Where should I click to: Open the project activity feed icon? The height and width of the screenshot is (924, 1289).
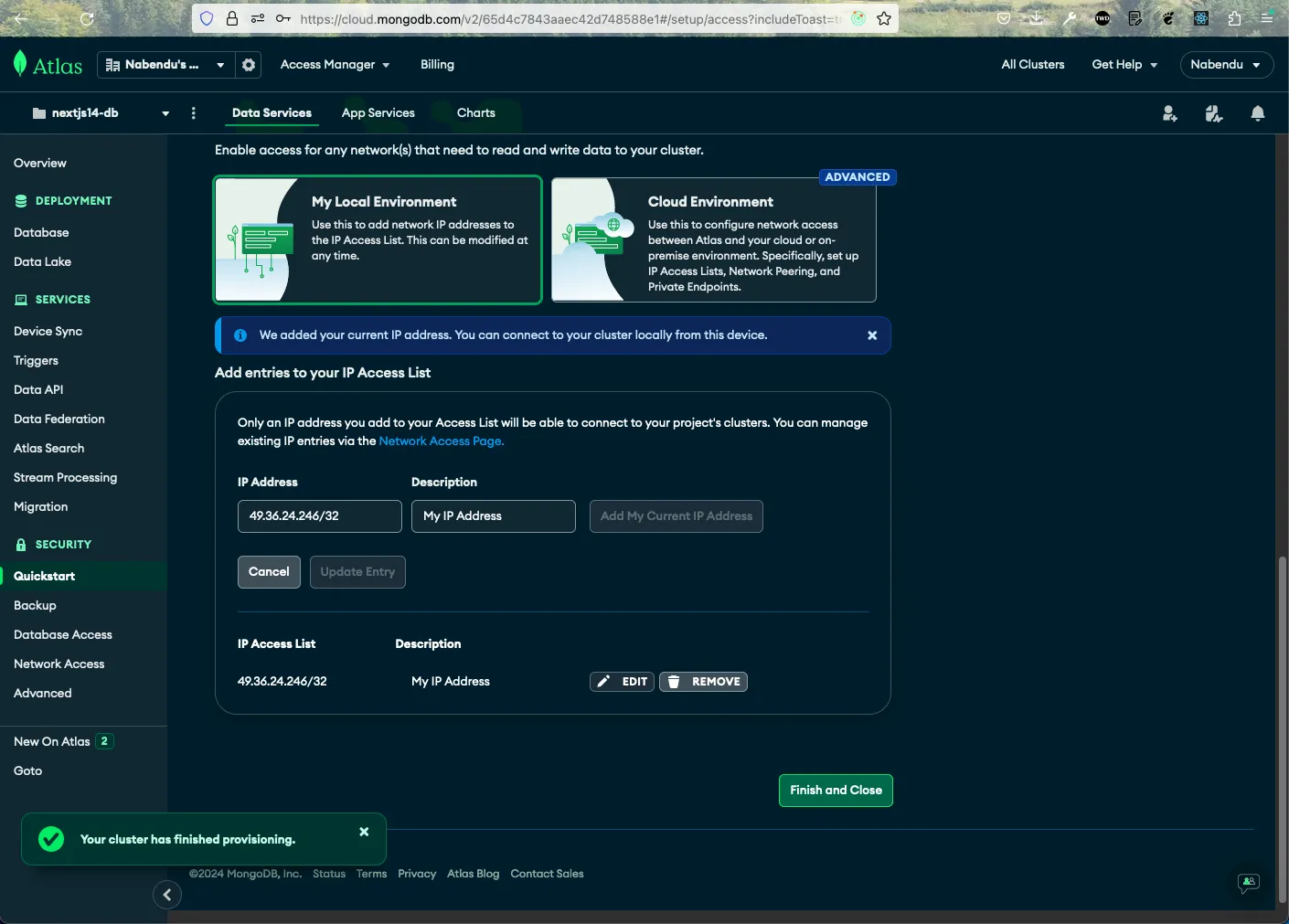(1214, 113)
